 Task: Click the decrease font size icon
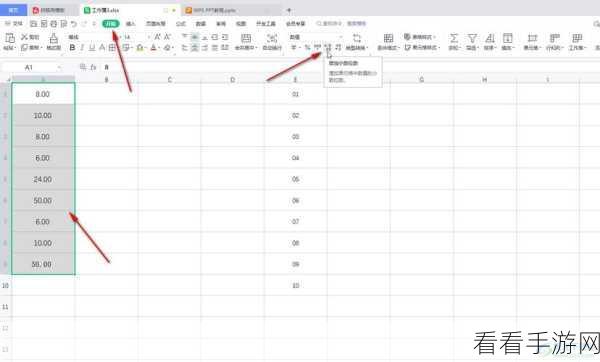tap(167, 37)
